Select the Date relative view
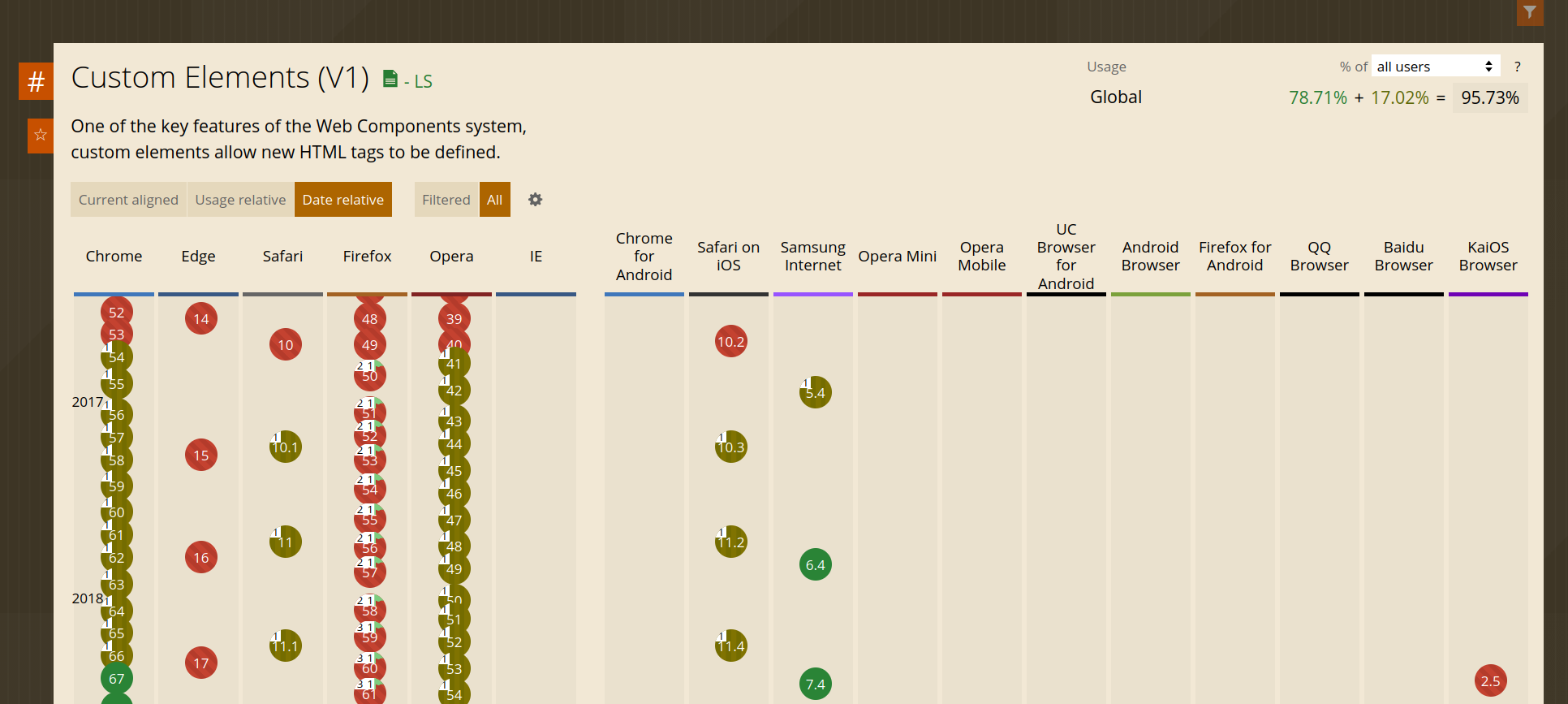This screenshot has height=704, width=1568. [x=343, y=200]
